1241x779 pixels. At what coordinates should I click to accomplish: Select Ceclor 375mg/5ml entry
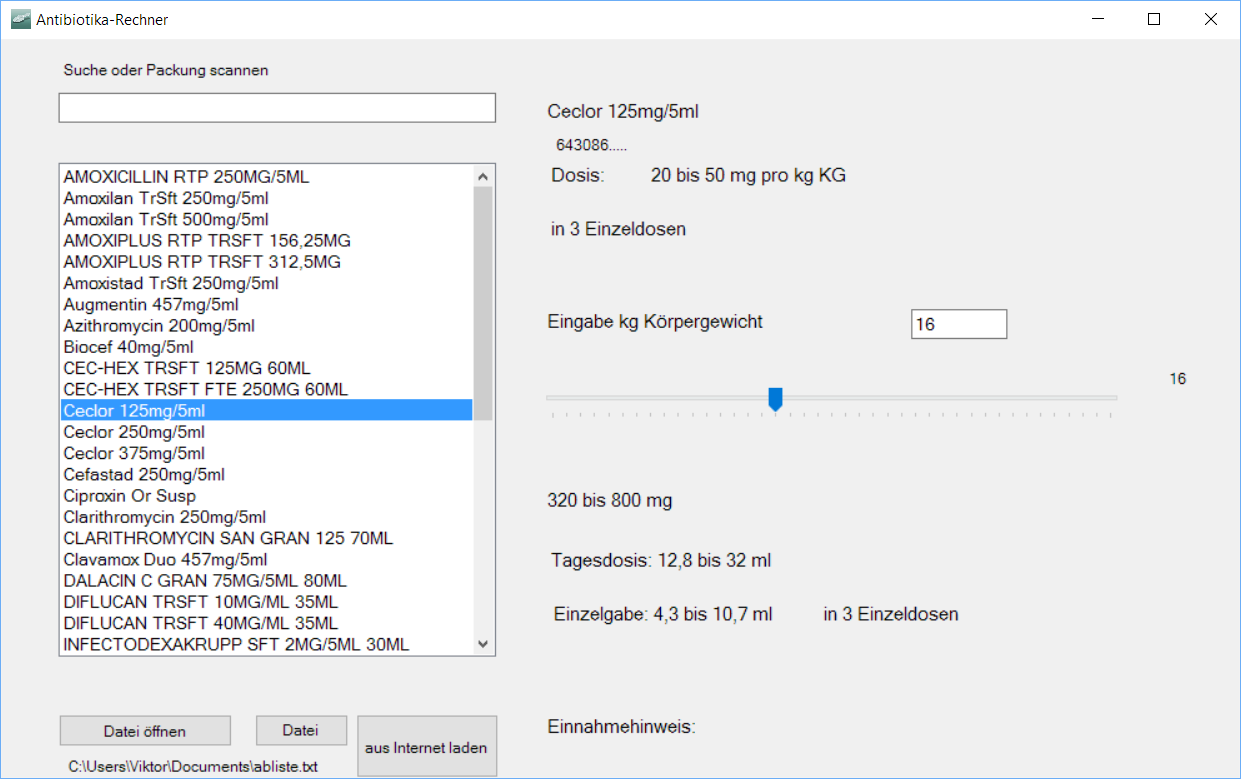[x=266, y=453]
